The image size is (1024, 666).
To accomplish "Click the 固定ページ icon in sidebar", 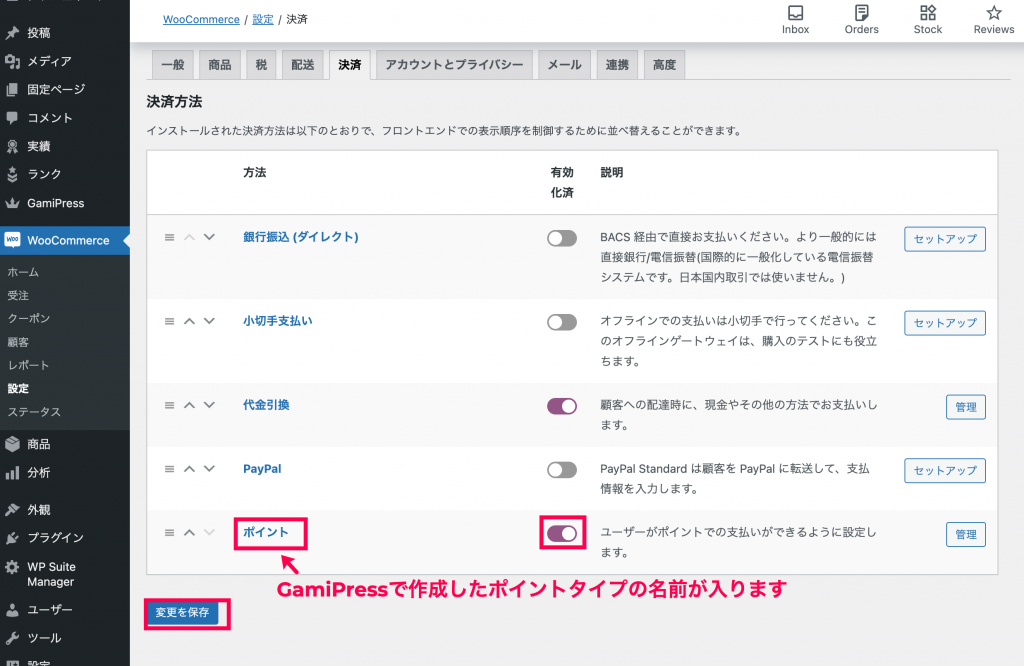I will [12, 89].
